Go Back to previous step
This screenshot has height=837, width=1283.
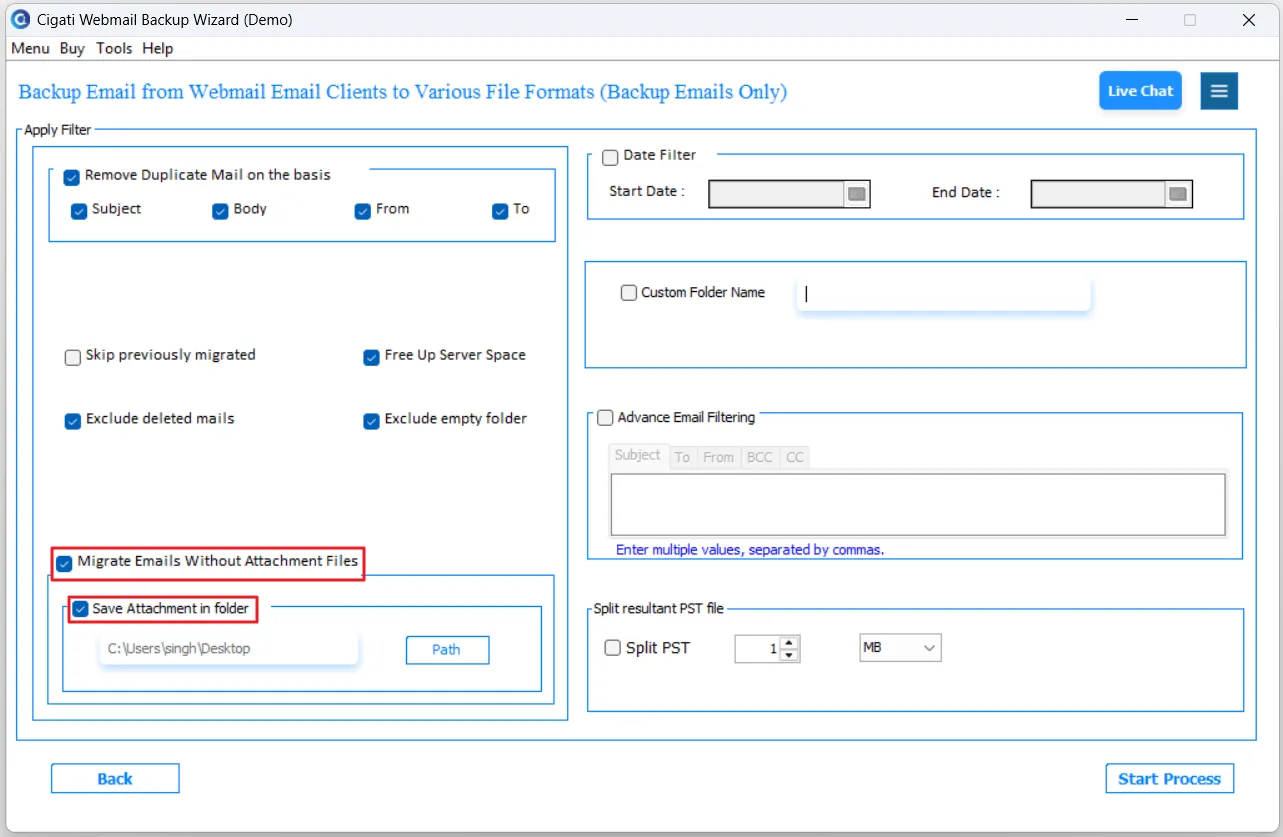115,779
